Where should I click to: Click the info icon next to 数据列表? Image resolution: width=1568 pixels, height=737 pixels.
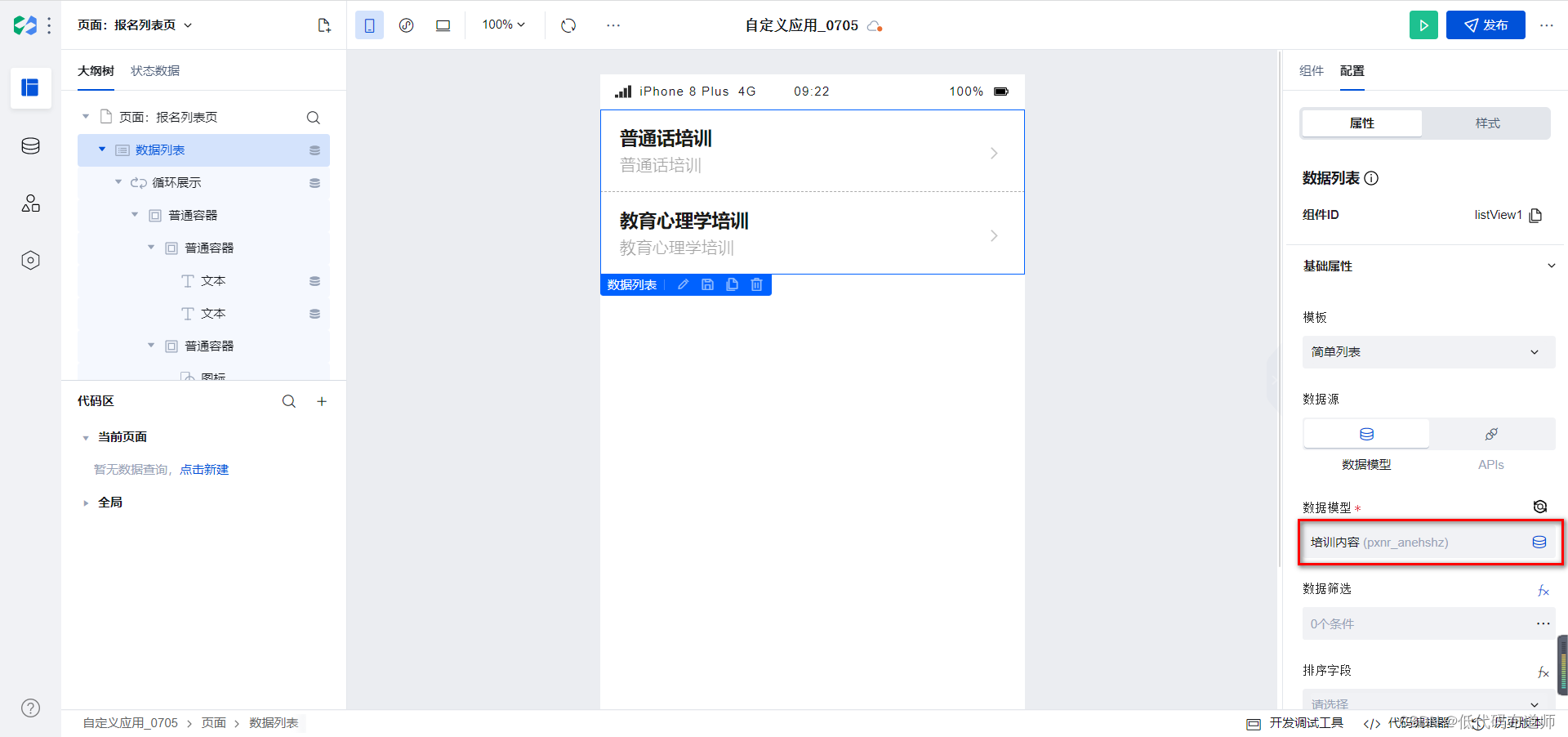(1372, 178)
